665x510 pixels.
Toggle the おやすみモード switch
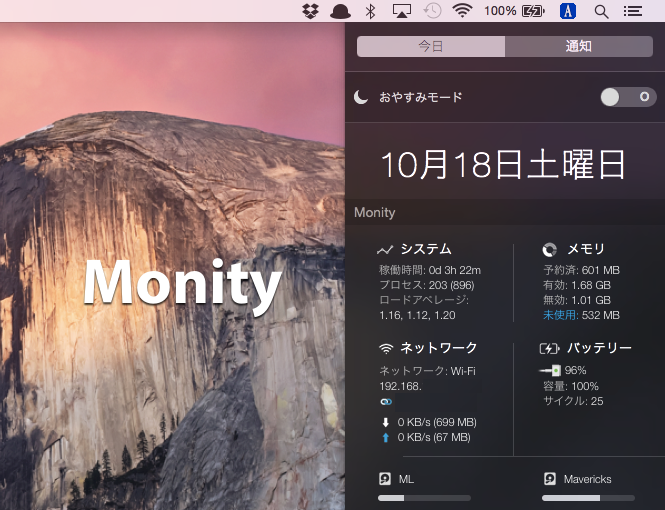(628, 98)
